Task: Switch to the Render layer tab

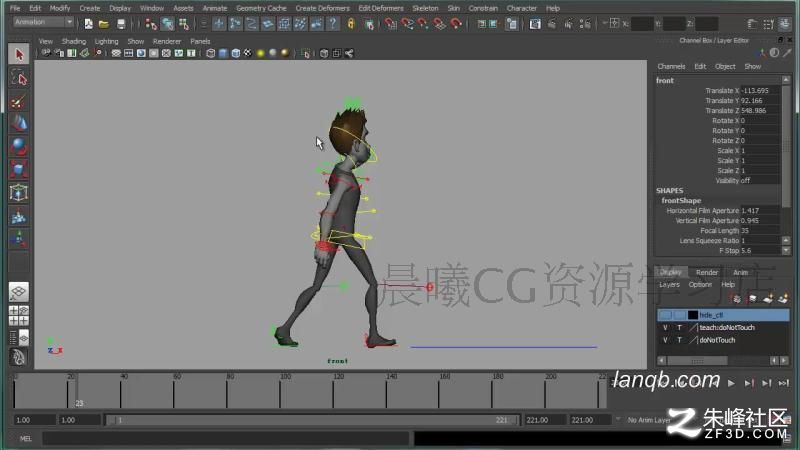Action: [x=707, y=272]
